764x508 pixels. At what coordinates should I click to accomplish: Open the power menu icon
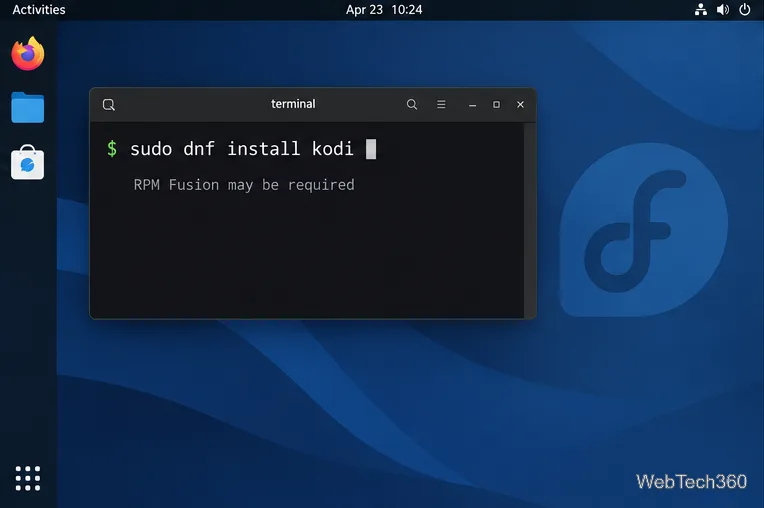click(745, 10)
